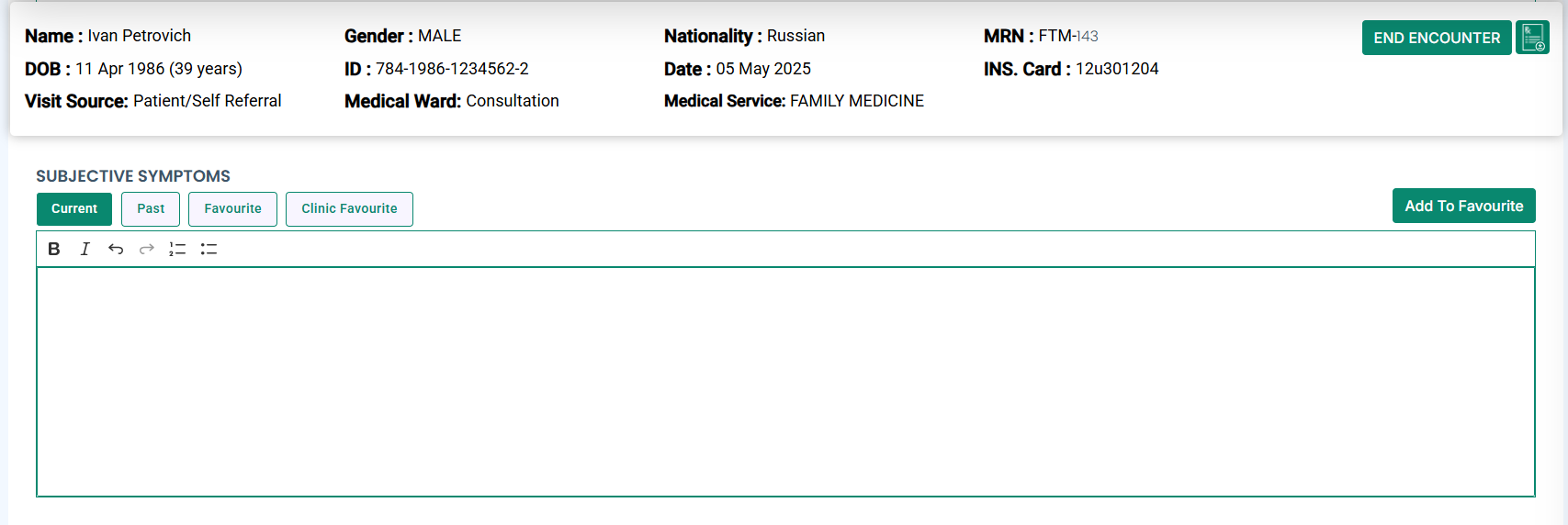Insert a bulleted list in the editor
Screen dimensions: 1568x525
point(209,249)
